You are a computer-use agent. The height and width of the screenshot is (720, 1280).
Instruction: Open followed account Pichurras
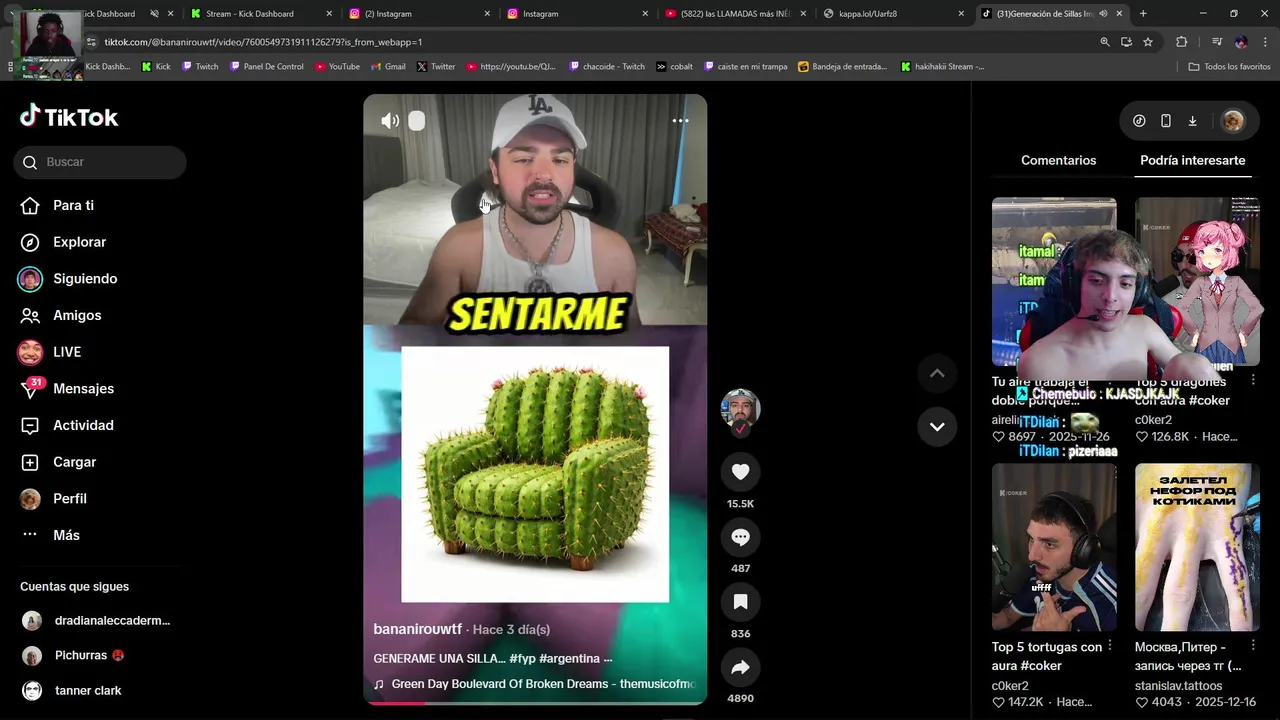(74, 655)
